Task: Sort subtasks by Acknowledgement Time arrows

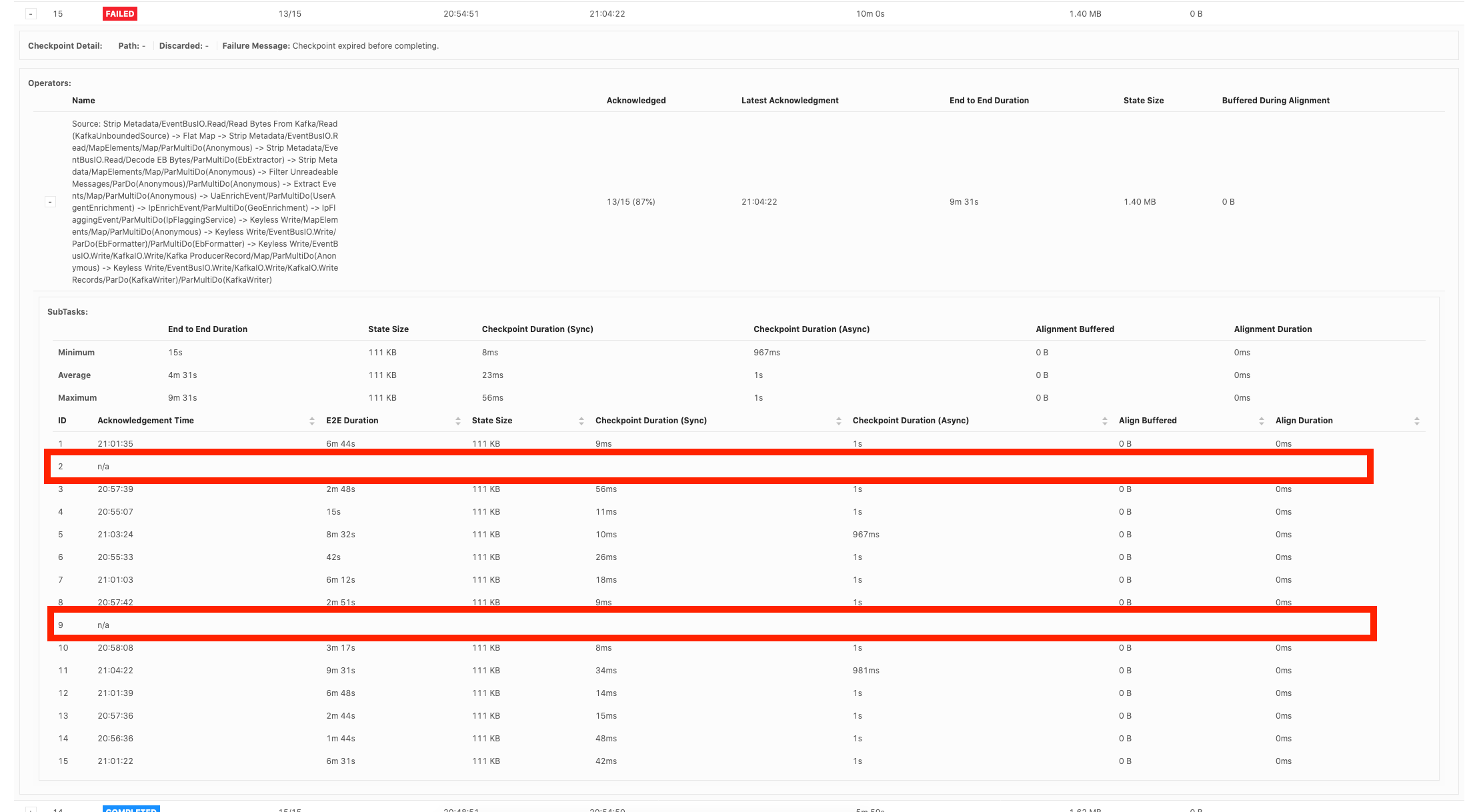Action: 312,421
